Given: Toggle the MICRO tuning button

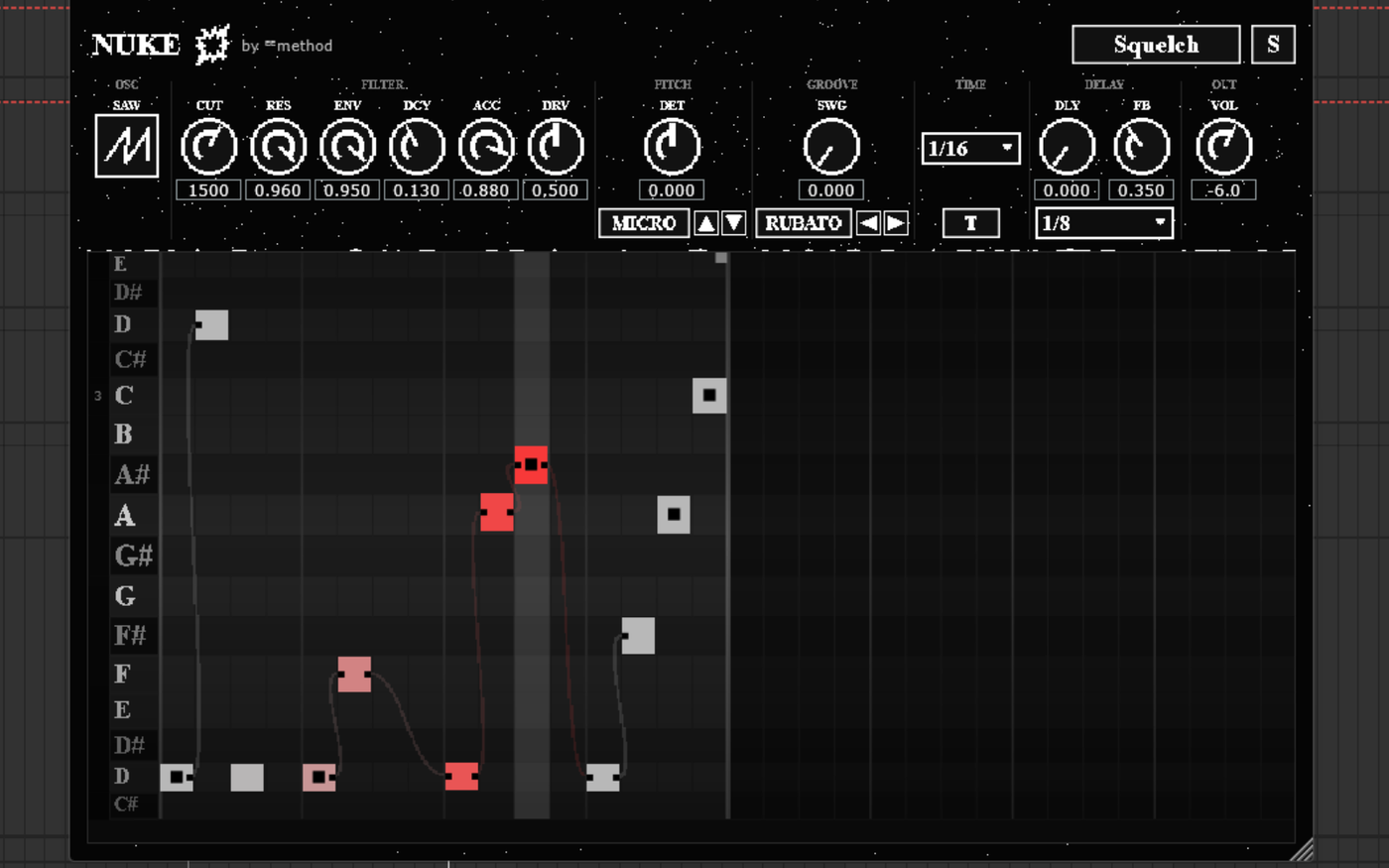Looking at the screenshot, I should [644, 223].
